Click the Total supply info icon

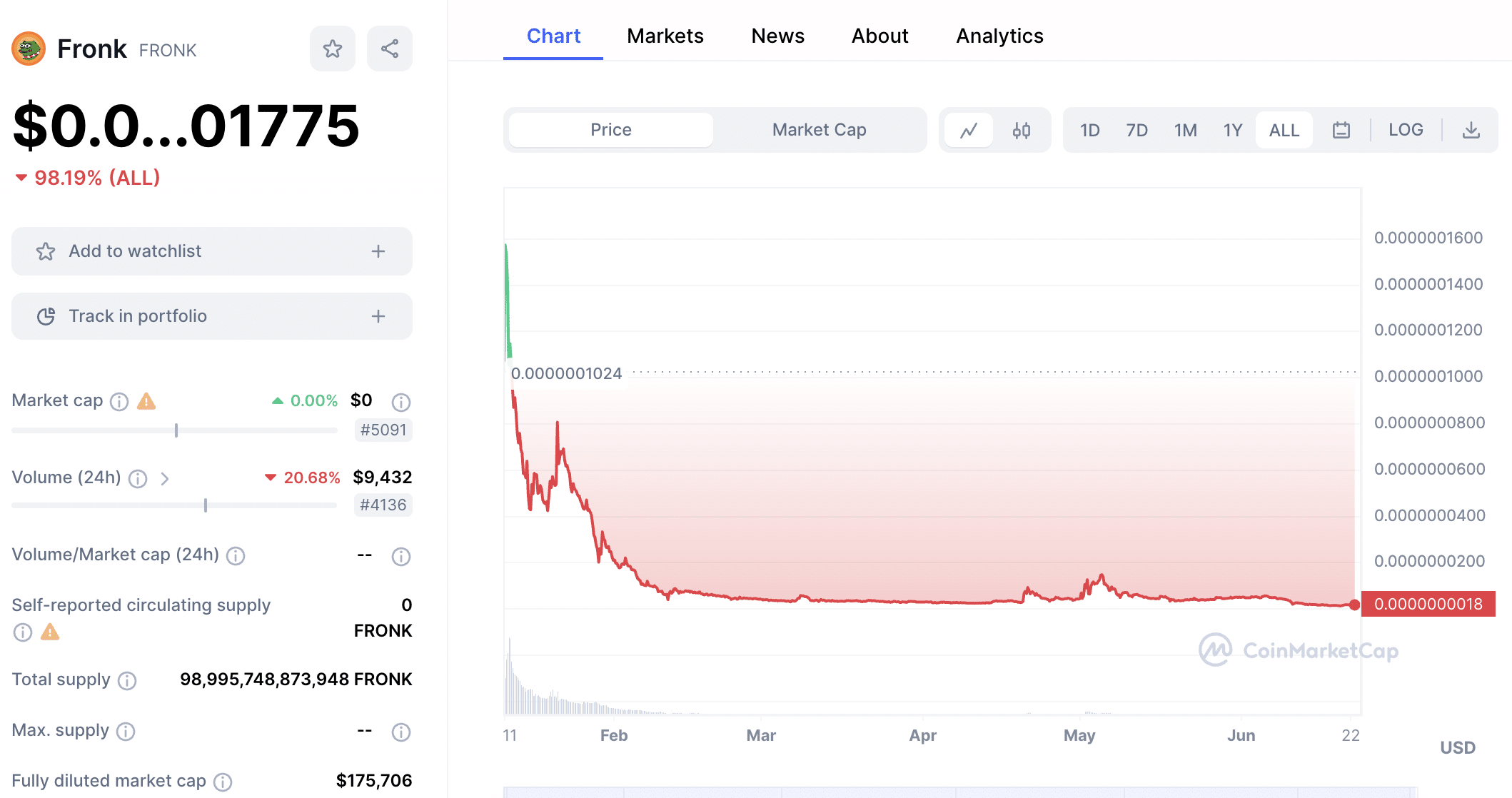[127, 680]
